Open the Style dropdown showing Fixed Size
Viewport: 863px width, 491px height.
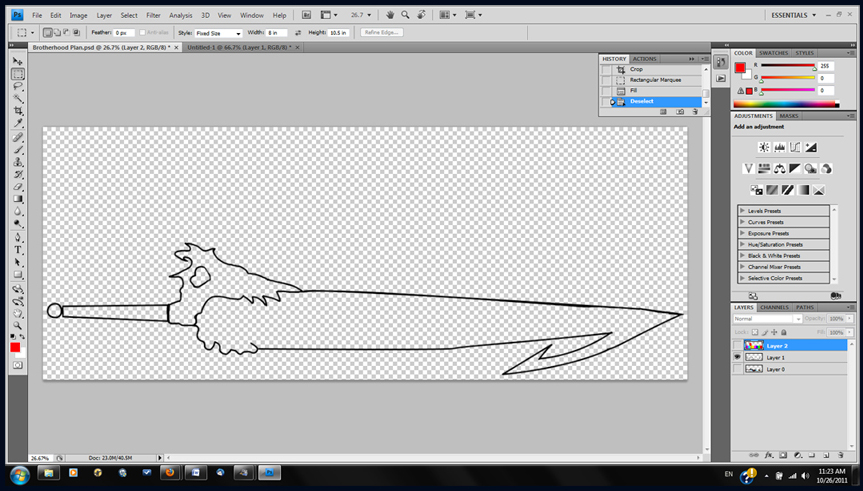point(218,33)
